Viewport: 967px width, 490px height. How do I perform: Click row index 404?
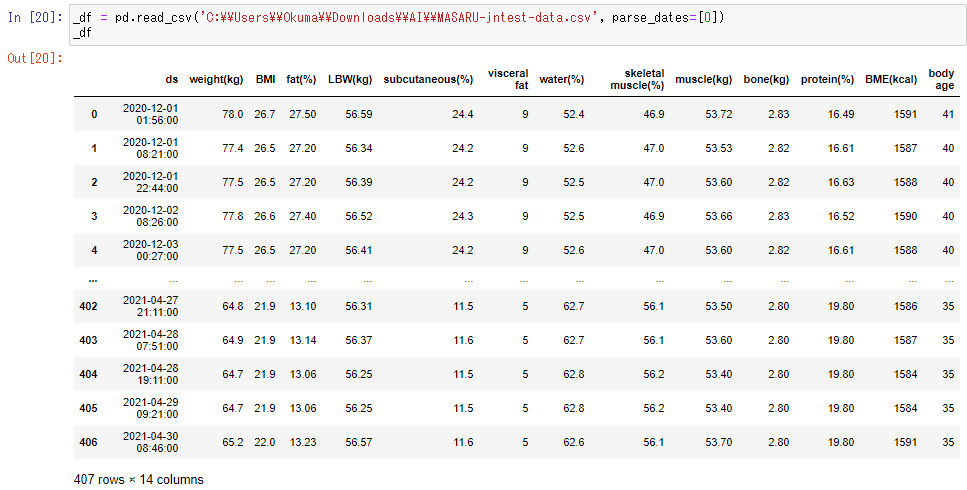(x=88, y=374)
